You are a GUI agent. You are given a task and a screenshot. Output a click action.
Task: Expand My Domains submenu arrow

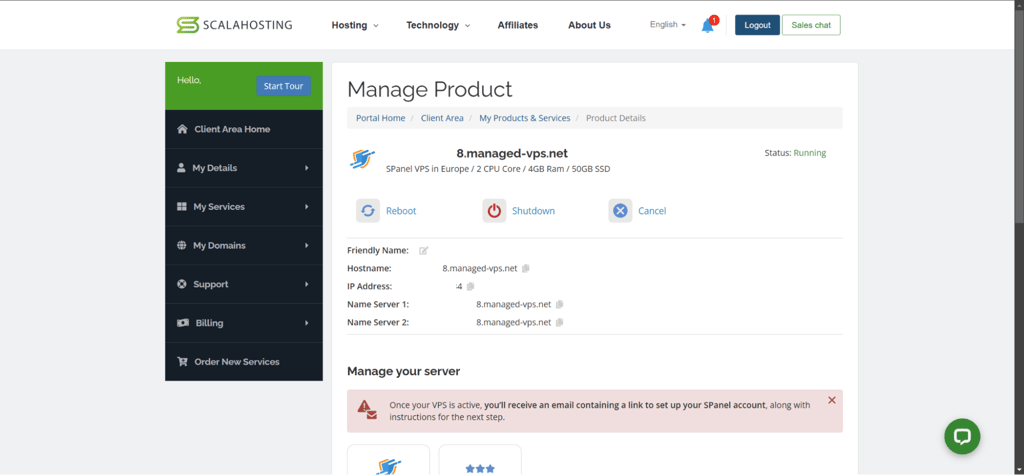pos(306,246)
